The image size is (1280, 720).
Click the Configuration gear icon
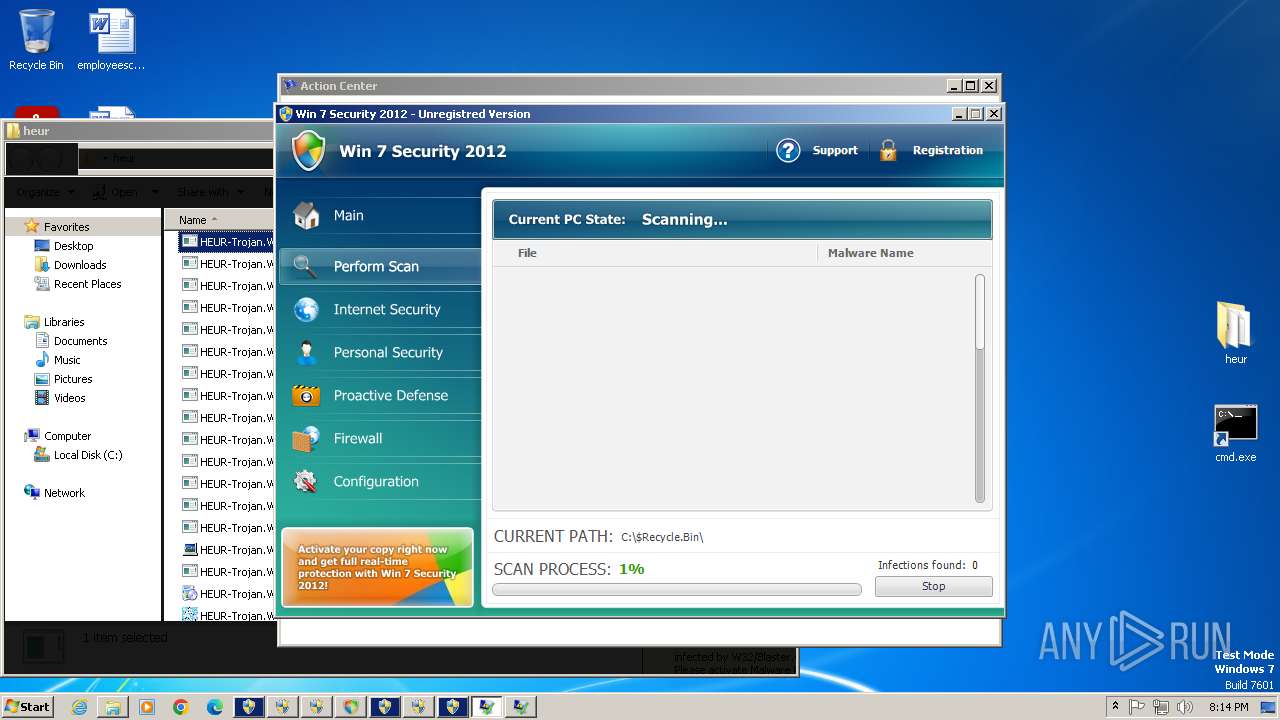pos(306,481)
